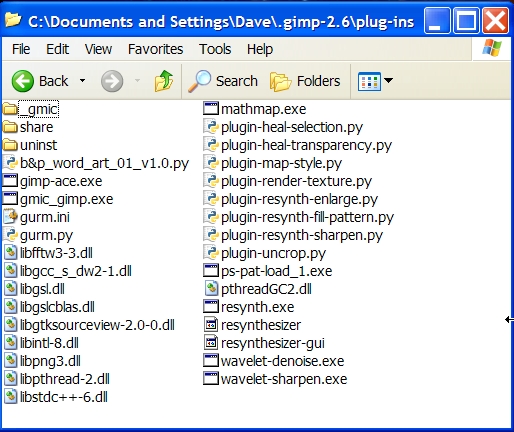Click the plugin-heal-selection.py Python icon
The width and height of the screenshot is (514, 432).
click(211, 127)
